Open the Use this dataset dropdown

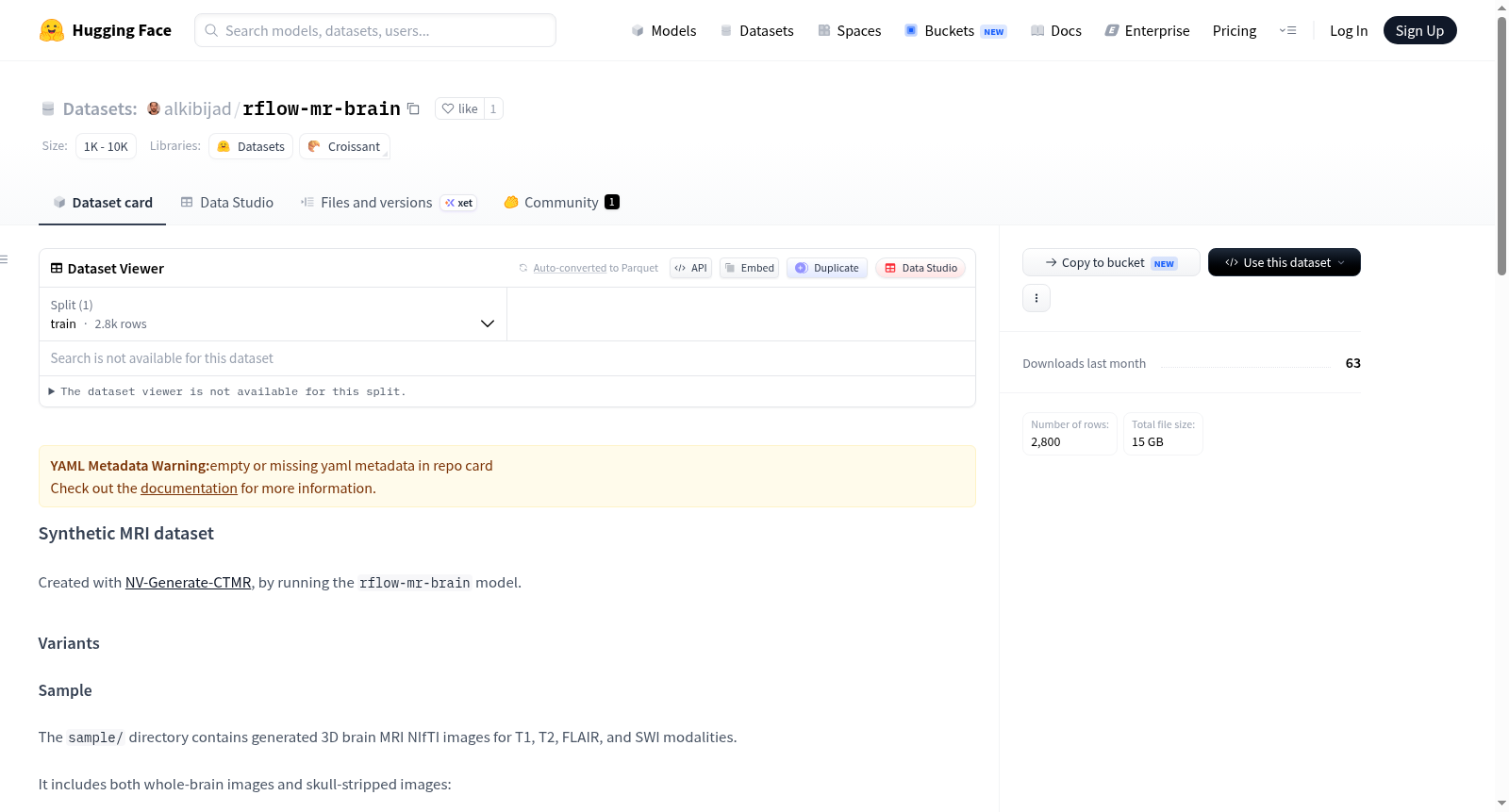(1284, 262)
